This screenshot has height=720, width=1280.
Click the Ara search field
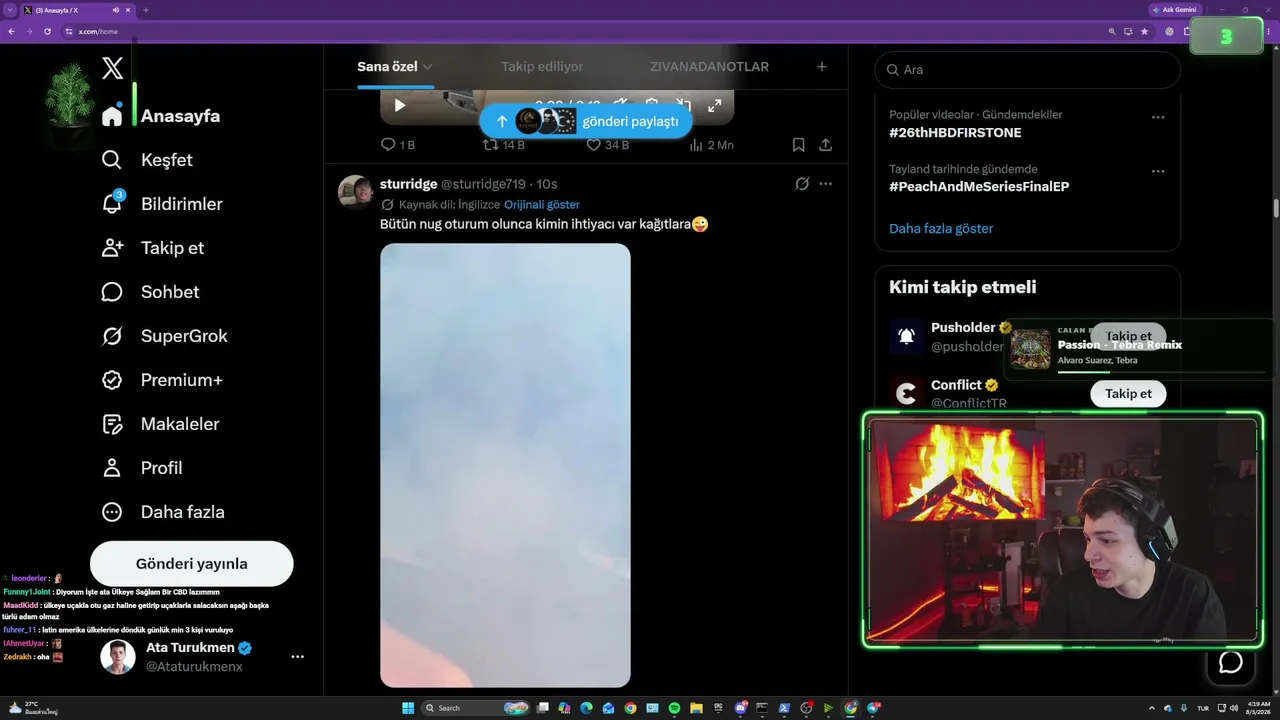coord(1028,70)
